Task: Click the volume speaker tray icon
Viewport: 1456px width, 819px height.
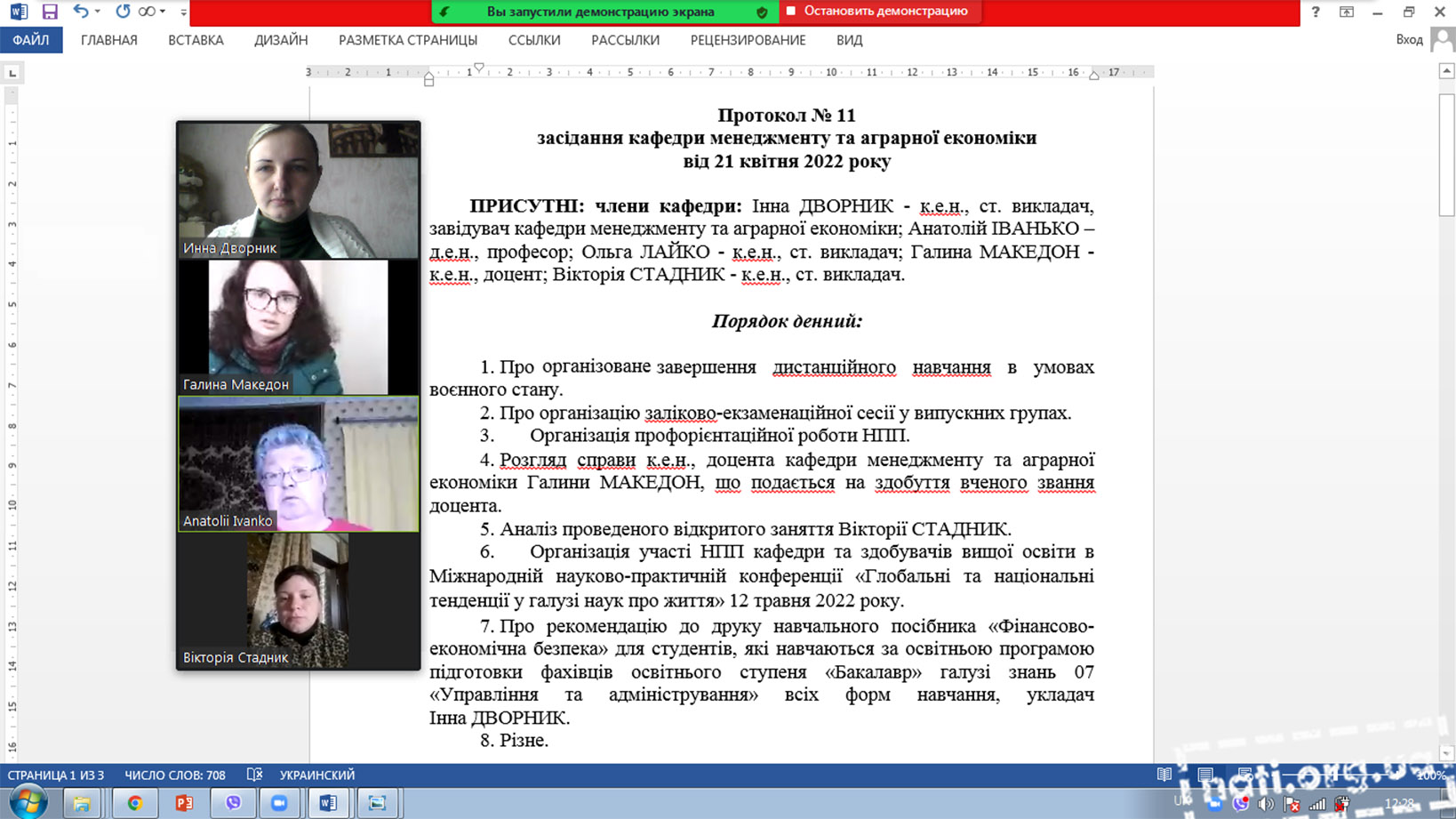Action: pyautogui.click(x=1266, y=804)
